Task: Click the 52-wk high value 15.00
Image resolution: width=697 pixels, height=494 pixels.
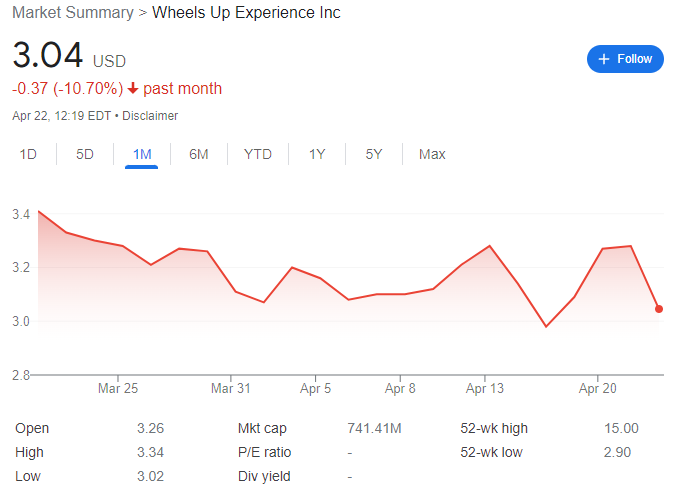Action: click(x=622, y=428)
